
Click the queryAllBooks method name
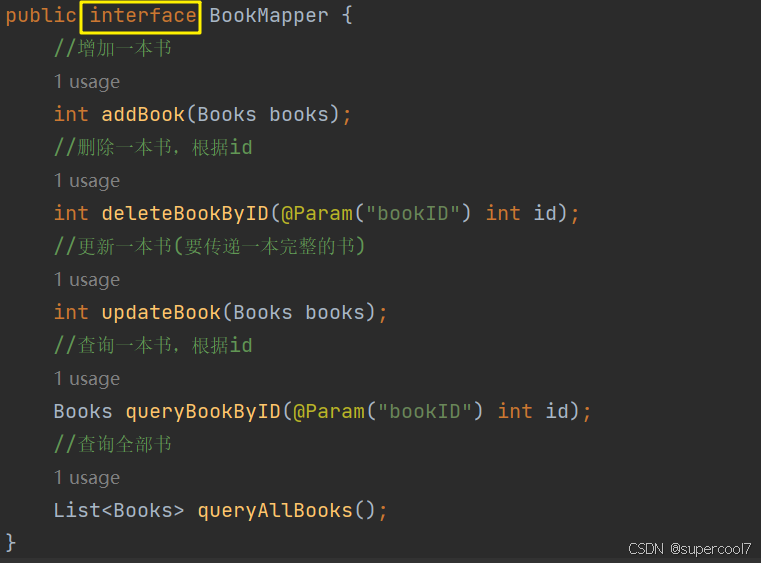tap(275, 511)
